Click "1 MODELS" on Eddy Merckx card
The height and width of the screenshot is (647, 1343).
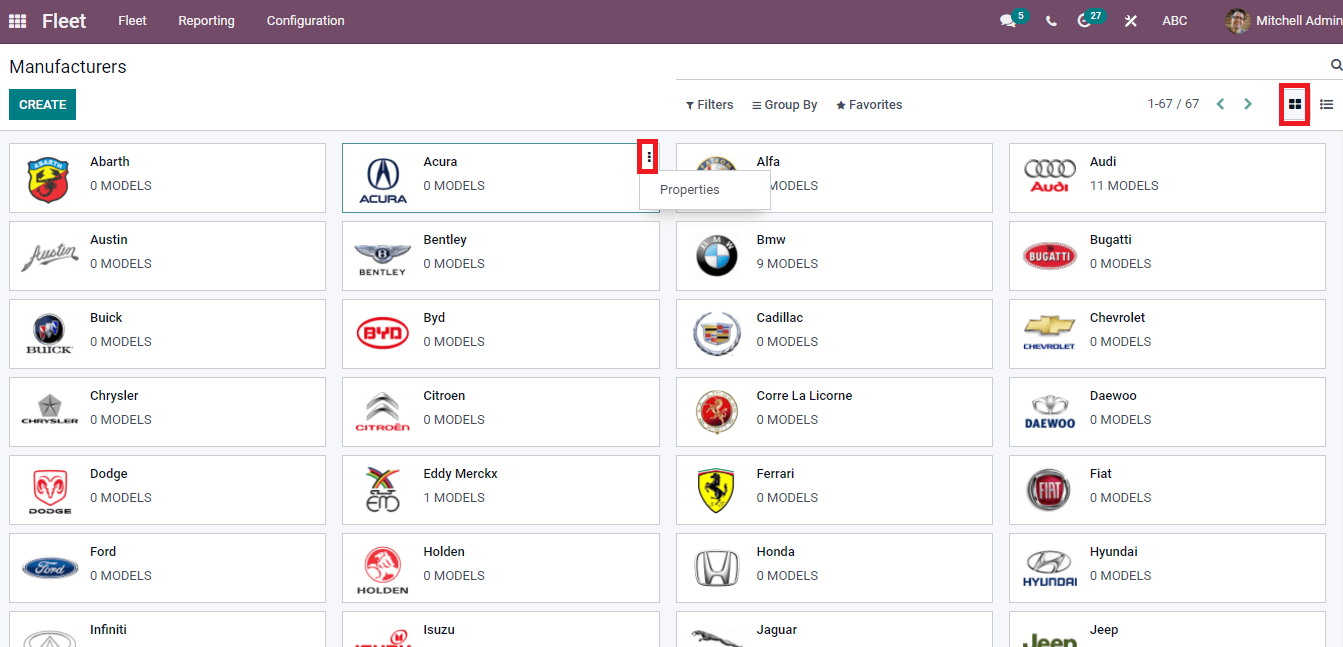(x=454, y=498)
